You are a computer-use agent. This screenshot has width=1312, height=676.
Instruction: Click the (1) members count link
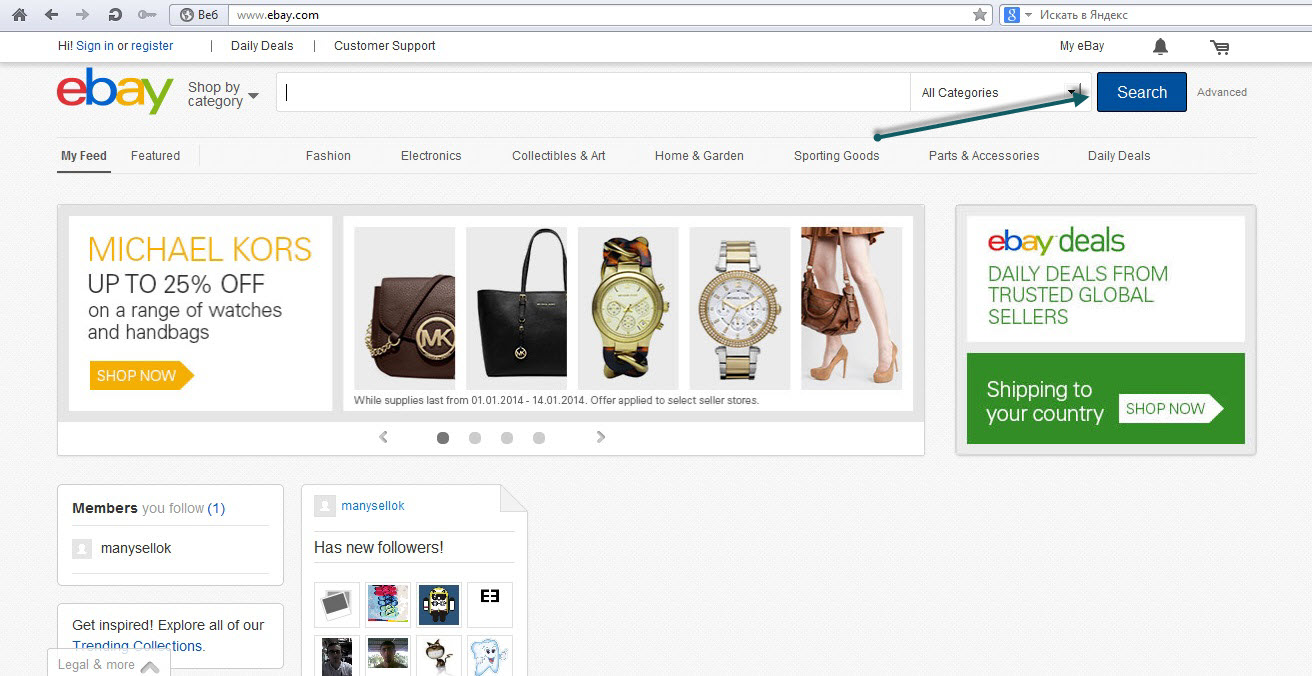pyautogui.click(x=216, y=508)
